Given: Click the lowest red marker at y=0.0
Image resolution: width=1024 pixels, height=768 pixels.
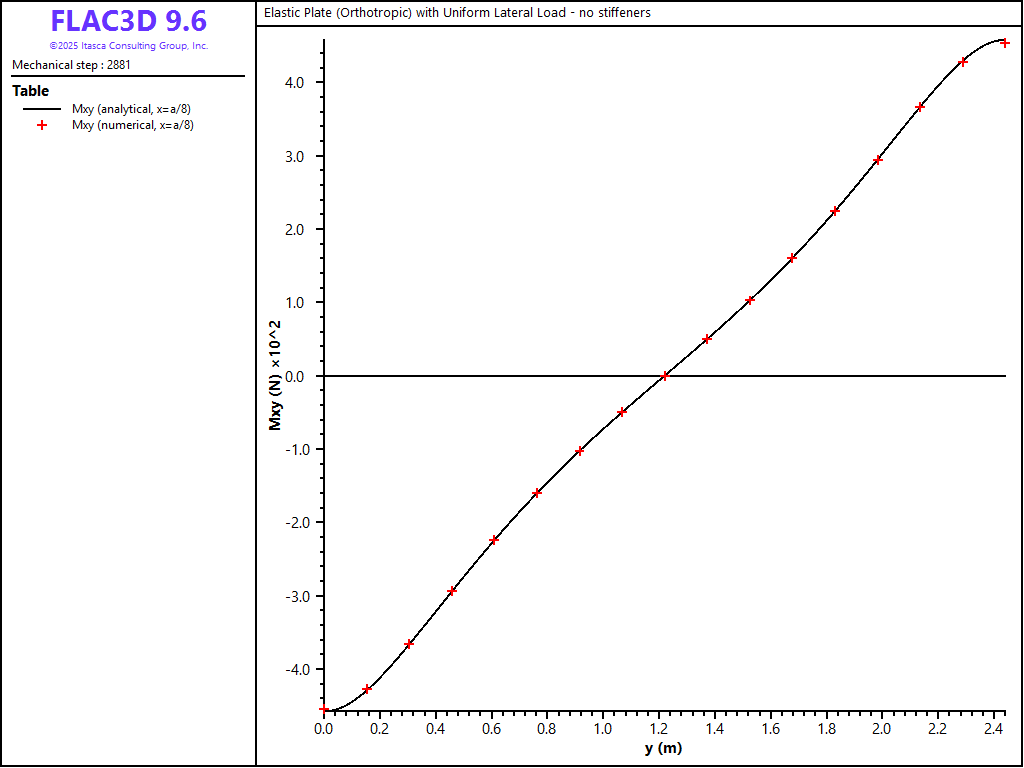Looking at the screenshot, I should (x=324, y=709).
